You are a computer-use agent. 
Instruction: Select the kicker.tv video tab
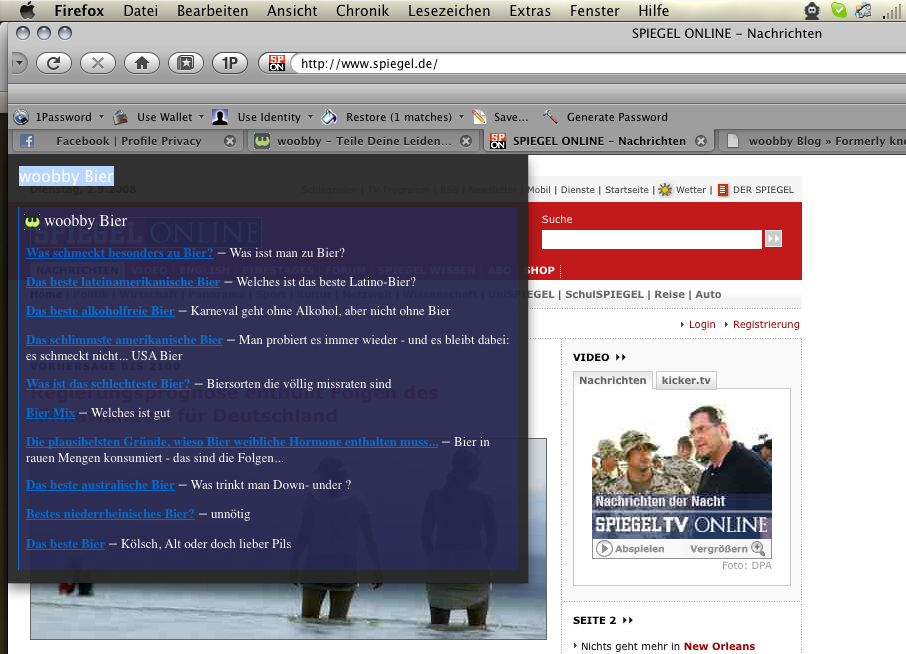[x=686, y=380]
